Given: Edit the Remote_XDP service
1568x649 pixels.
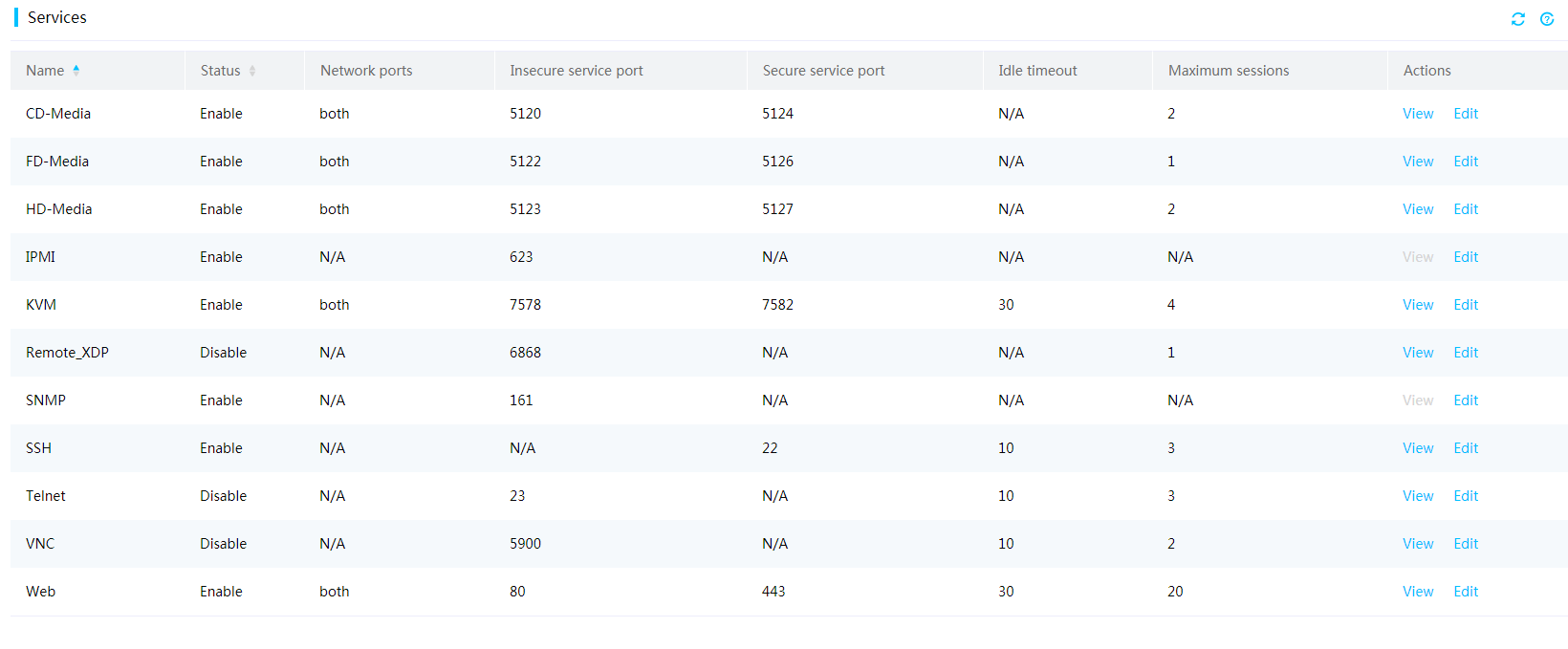Looking at the screenshot, I should [x=1466, y=353].
